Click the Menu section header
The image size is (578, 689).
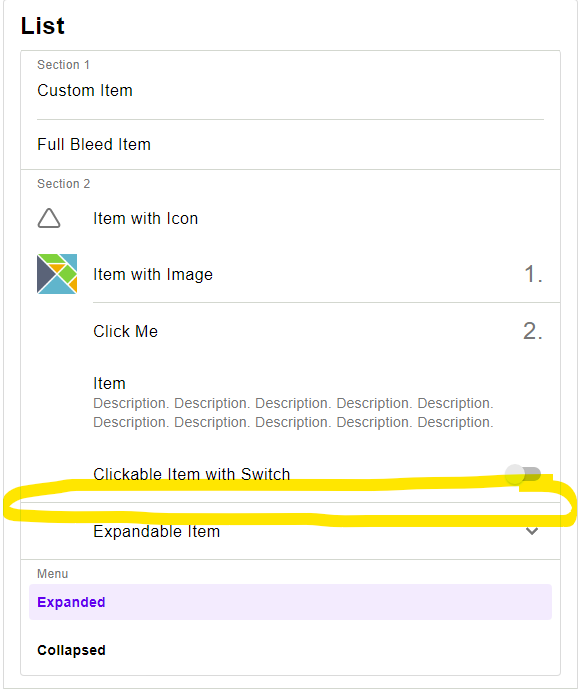point(52,573)
